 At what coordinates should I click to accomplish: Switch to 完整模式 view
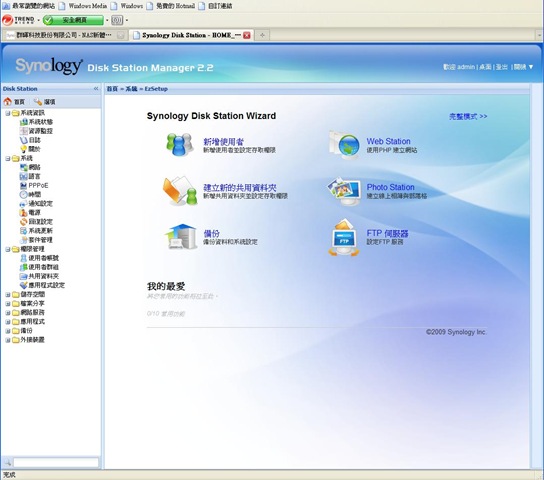pyautogui.click(x=468, y=117)
